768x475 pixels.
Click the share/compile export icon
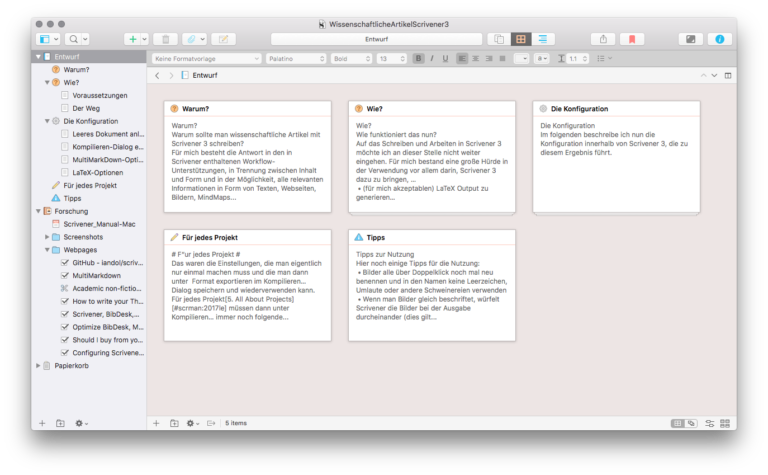pos(604,39)
